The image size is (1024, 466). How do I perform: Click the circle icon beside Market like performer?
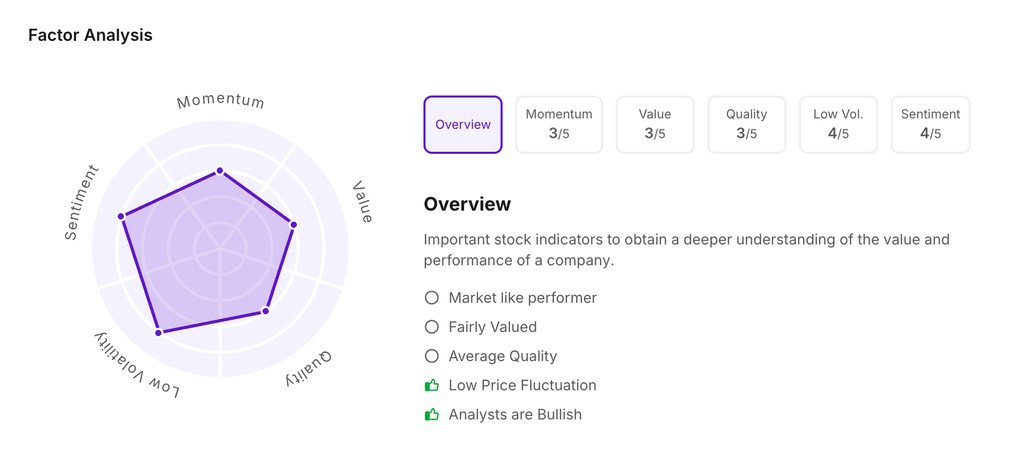[432, 298]
